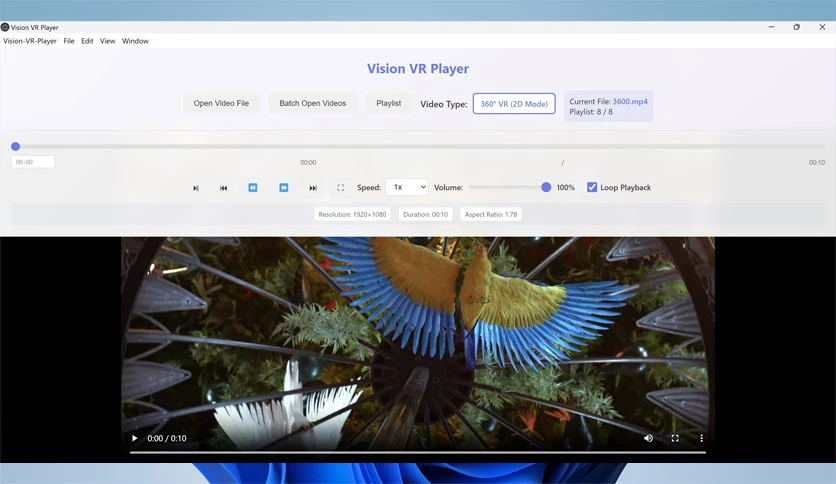Click the 00:00 time input field
The height and width of the screenshot is (484, 836).
tap(33, 162)
